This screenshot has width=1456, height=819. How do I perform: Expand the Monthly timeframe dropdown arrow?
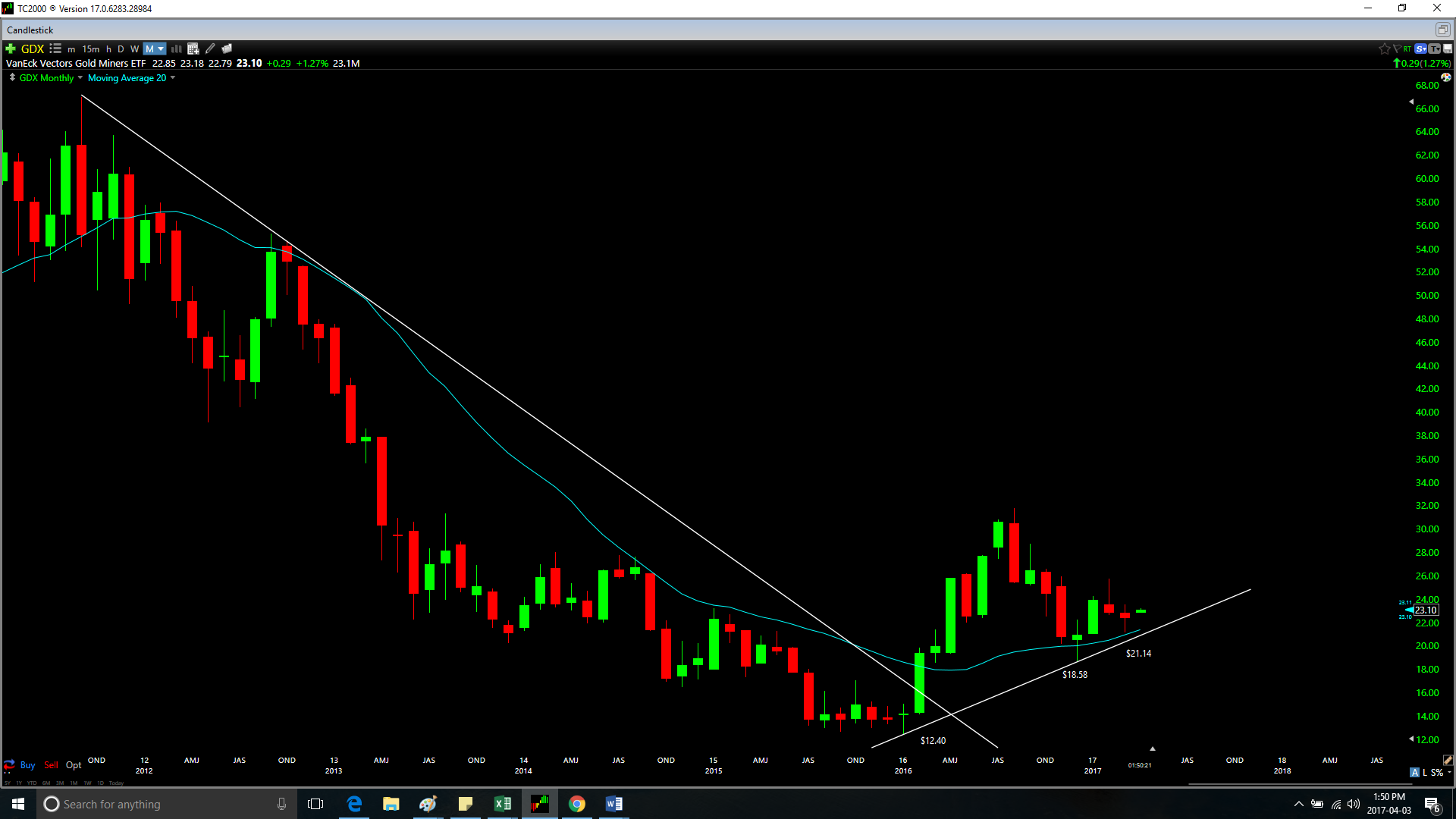coord(161,49)
